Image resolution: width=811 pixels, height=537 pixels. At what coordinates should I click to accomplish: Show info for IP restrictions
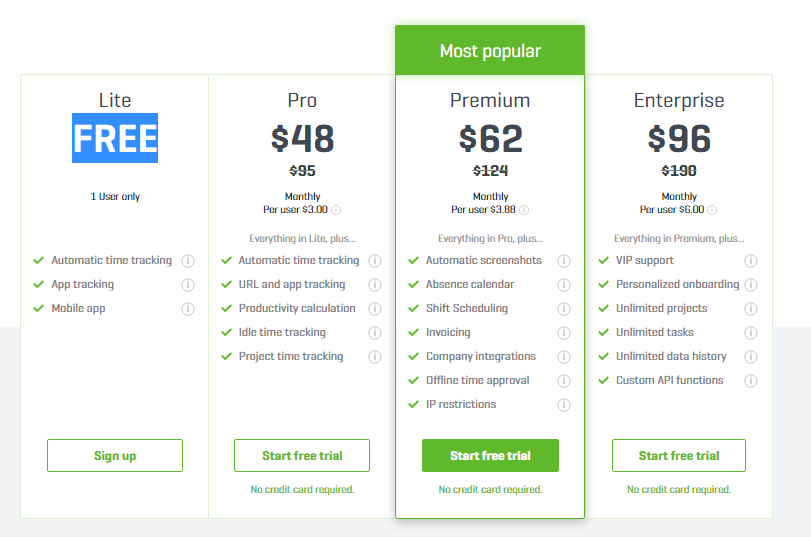[564, 405]
